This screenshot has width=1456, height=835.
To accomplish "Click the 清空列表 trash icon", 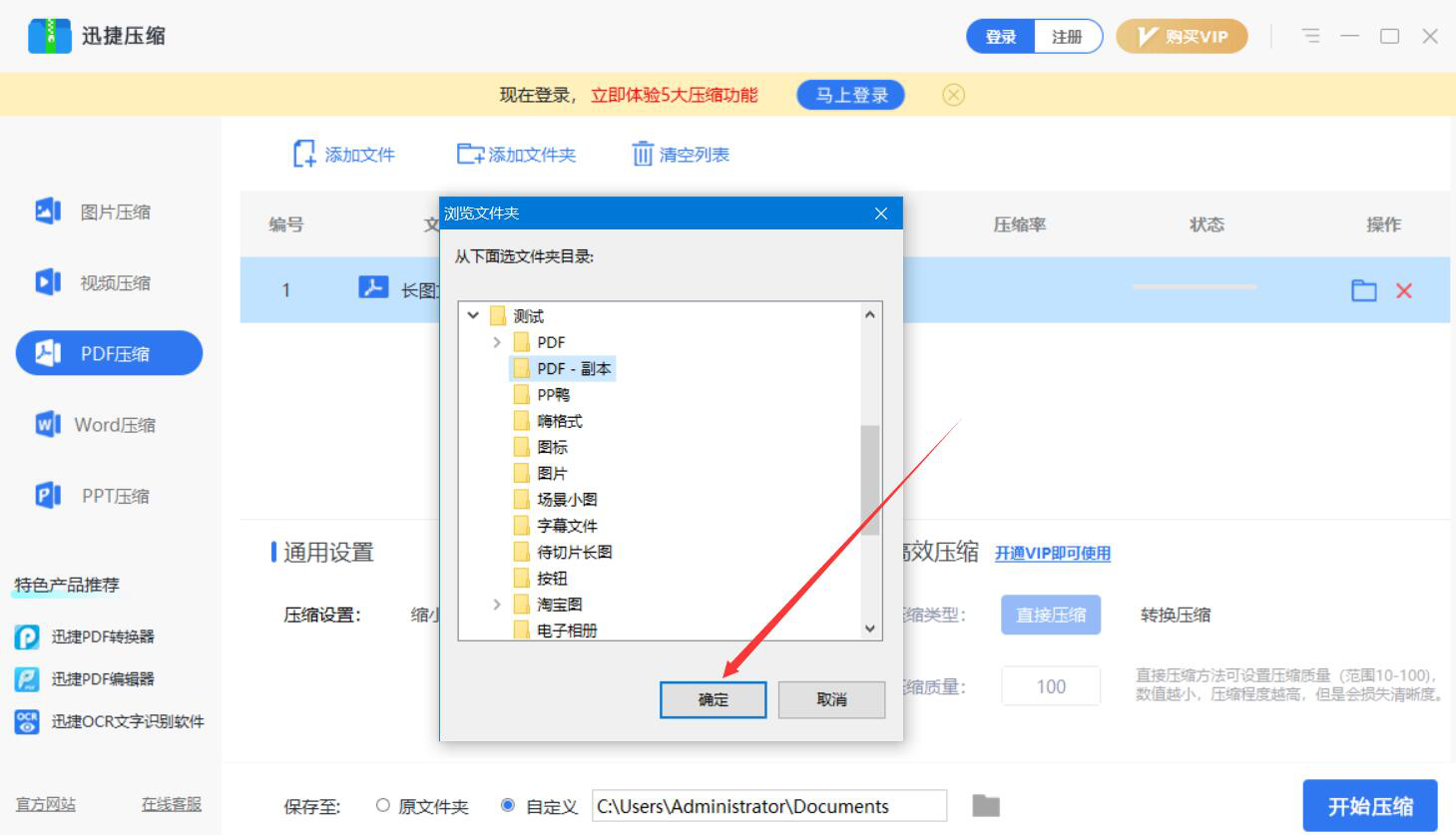I will [643, 154].
